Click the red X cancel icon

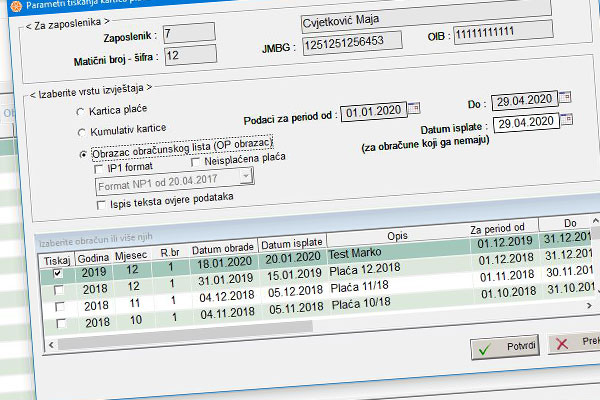click(562, 345)
